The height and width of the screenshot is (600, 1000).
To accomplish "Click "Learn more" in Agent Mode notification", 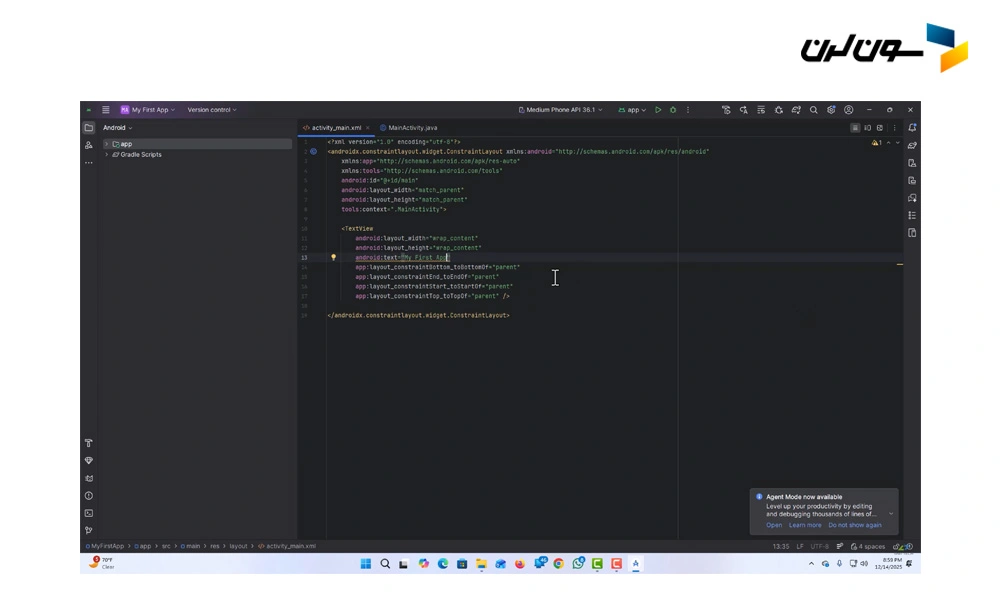I will tap(805, 525).
